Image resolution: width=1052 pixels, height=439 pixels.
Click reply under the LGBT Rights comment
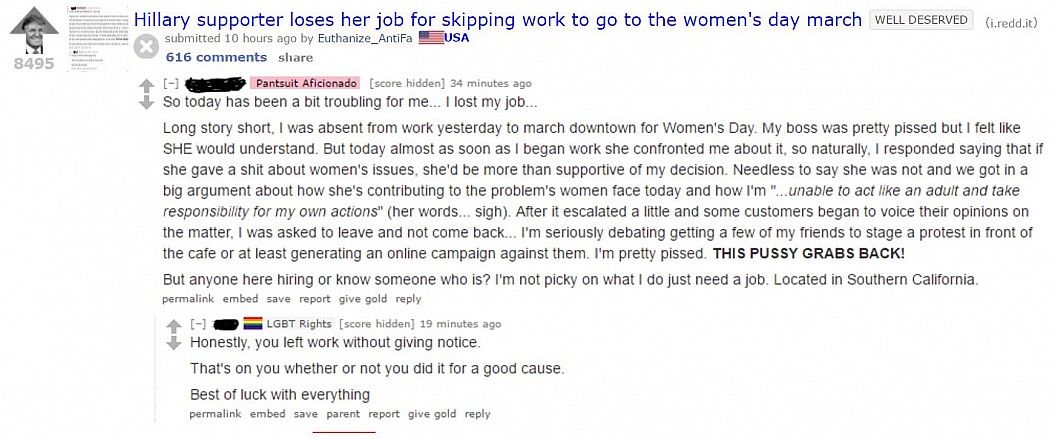pos(478,414)
